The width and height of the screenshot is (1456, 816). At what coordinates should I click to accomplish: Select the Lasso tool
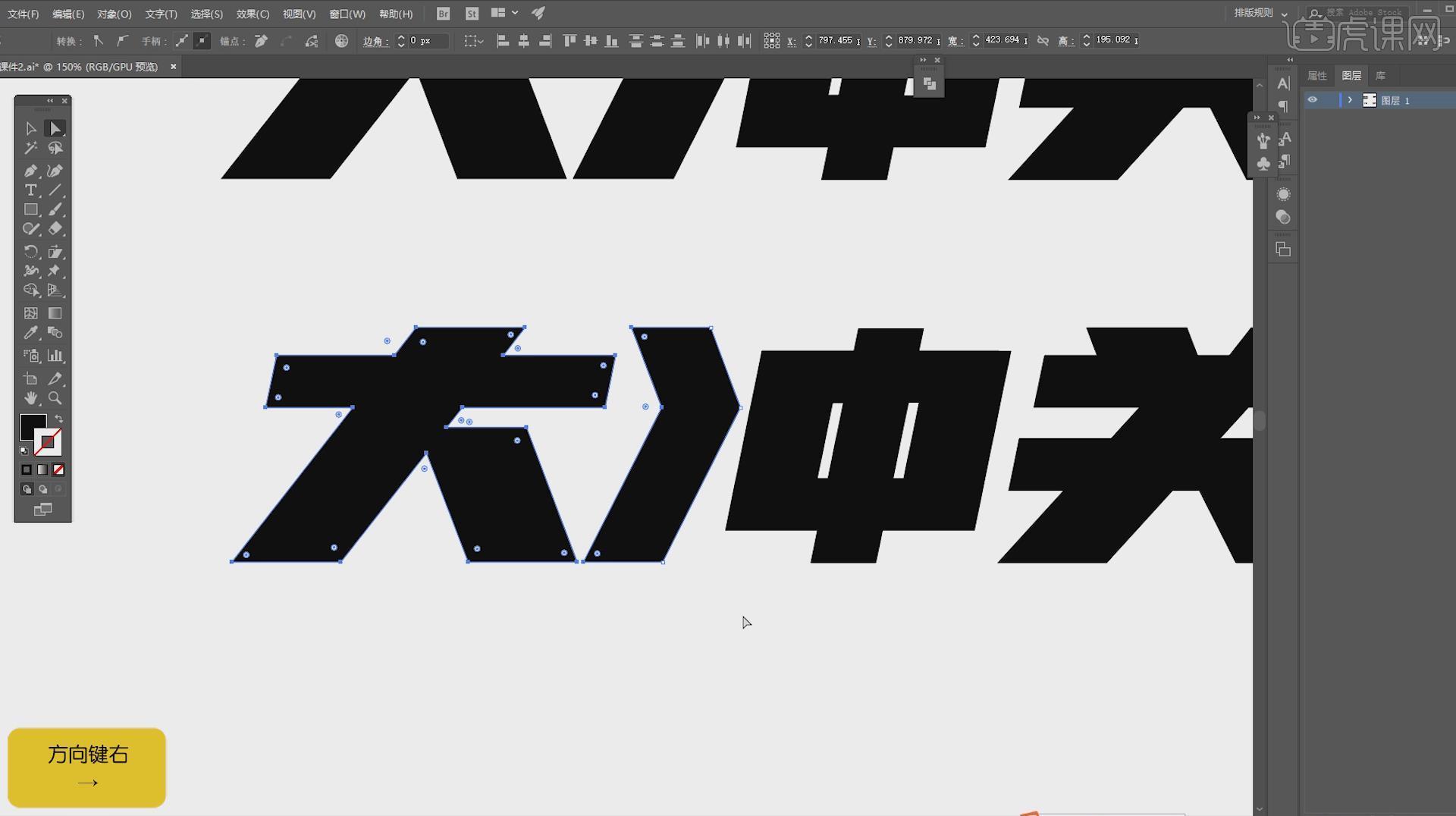coord(55,148)
